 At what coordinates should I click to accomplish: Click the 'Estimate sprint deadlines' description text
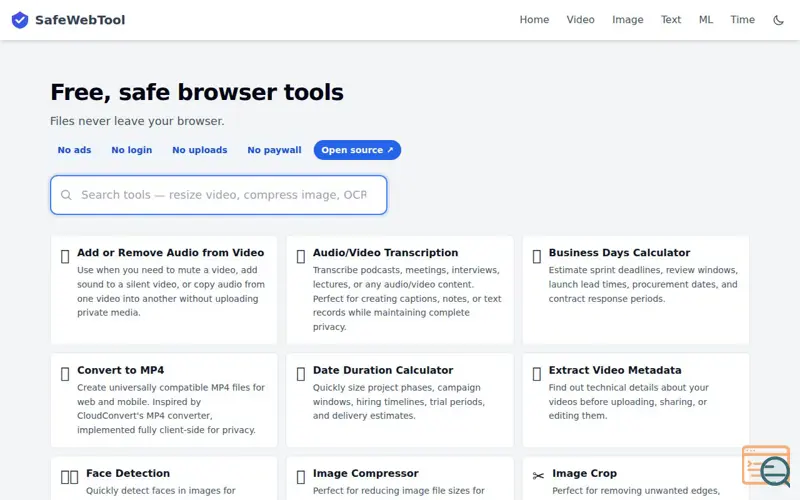[x=643, y=284]
